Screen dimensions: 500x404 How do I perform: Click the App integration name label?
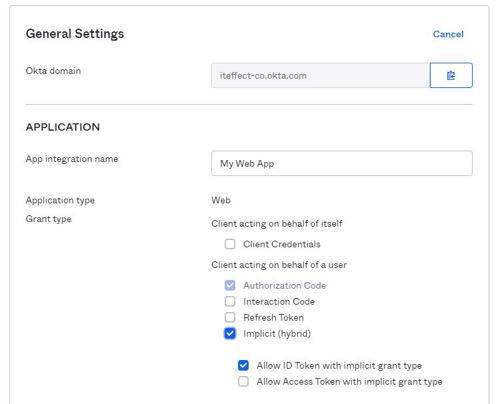point(72,159)
